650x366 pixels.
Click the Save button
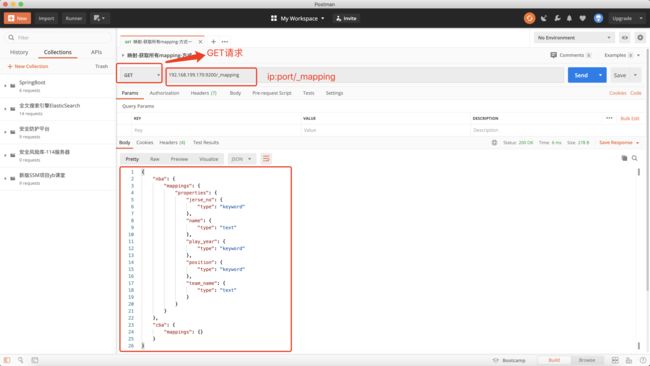tap(620, 75)
